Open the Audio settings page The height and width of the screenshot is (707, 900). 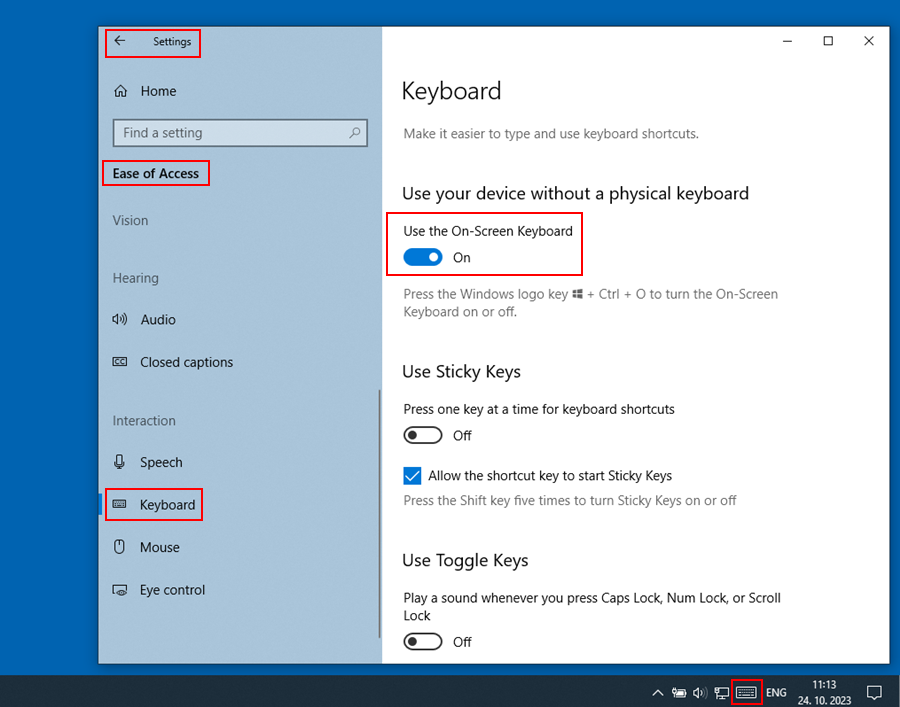pos(144,320)
